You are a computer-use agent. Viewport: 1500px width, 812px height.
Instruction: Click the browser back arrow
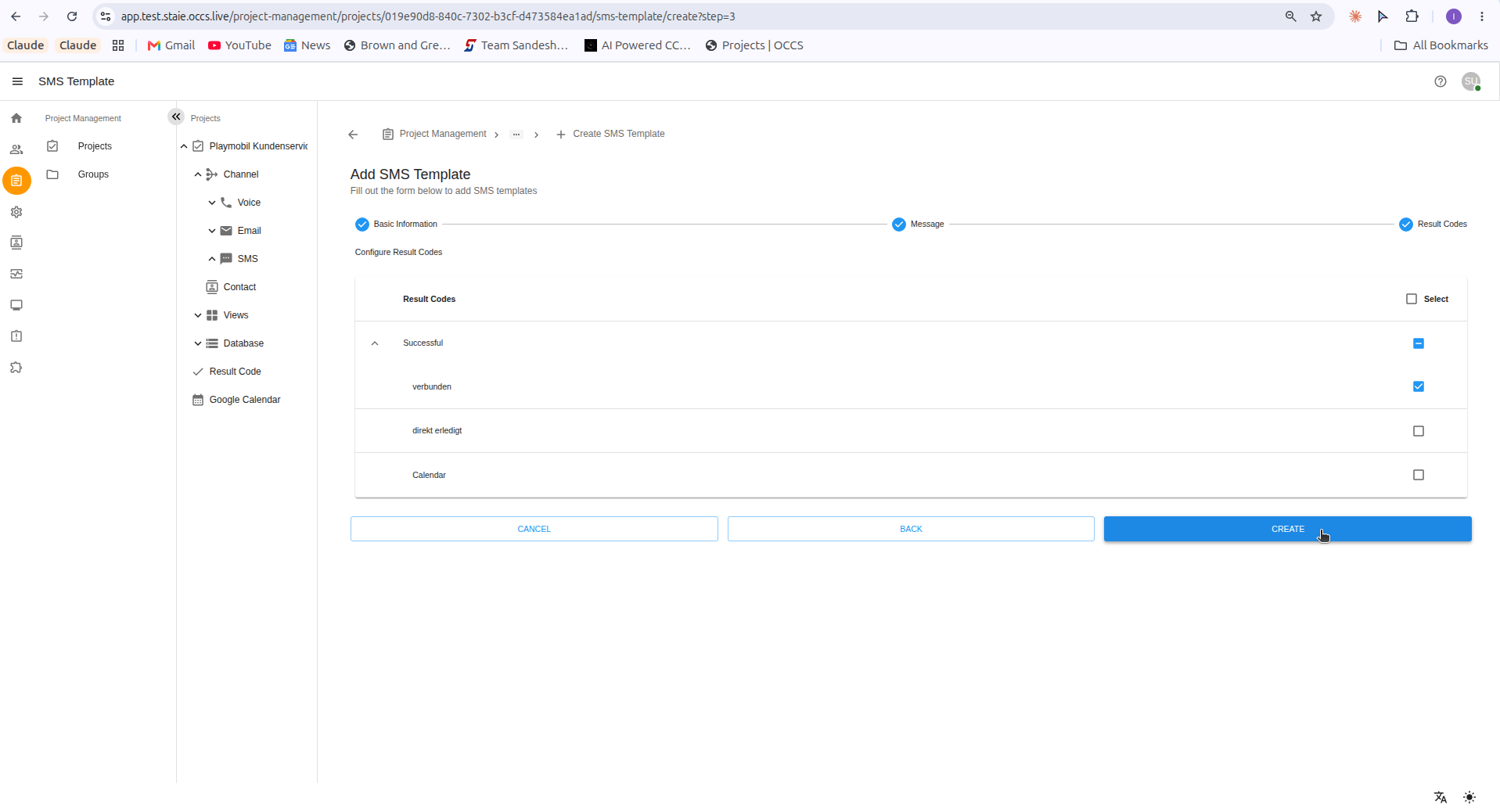(16, 16)
